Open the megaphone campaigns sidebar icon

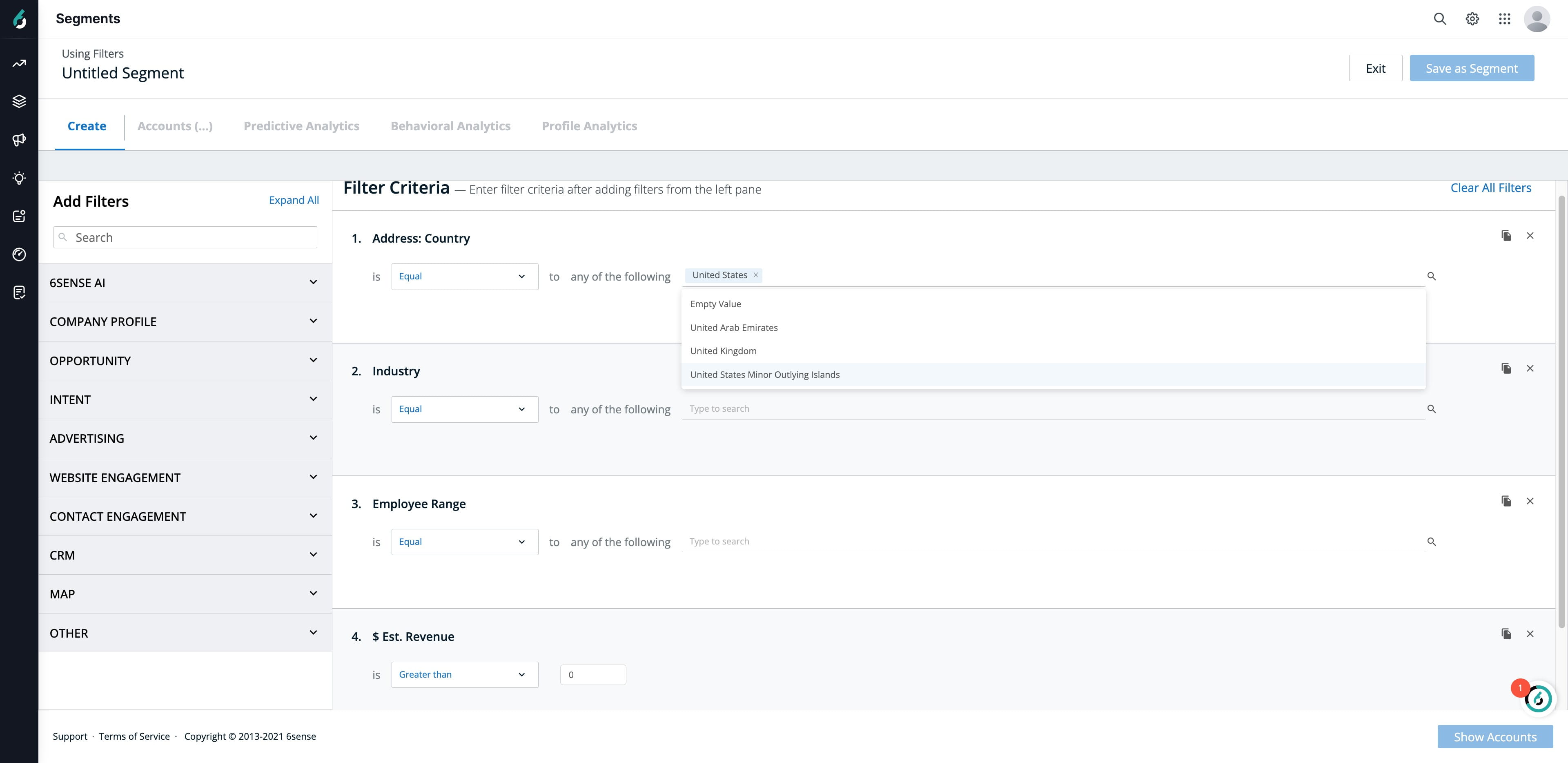20,140
